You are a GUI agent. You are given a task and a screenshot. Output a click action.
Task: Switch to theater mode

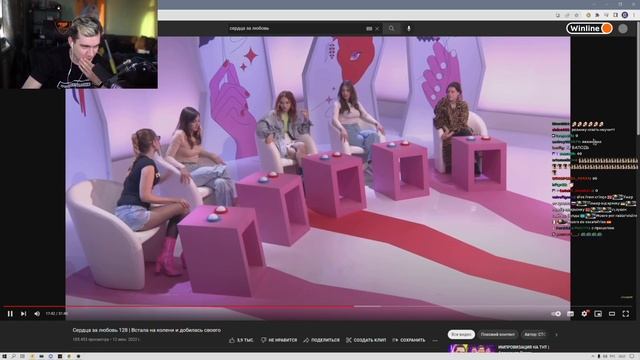[612, 313]
